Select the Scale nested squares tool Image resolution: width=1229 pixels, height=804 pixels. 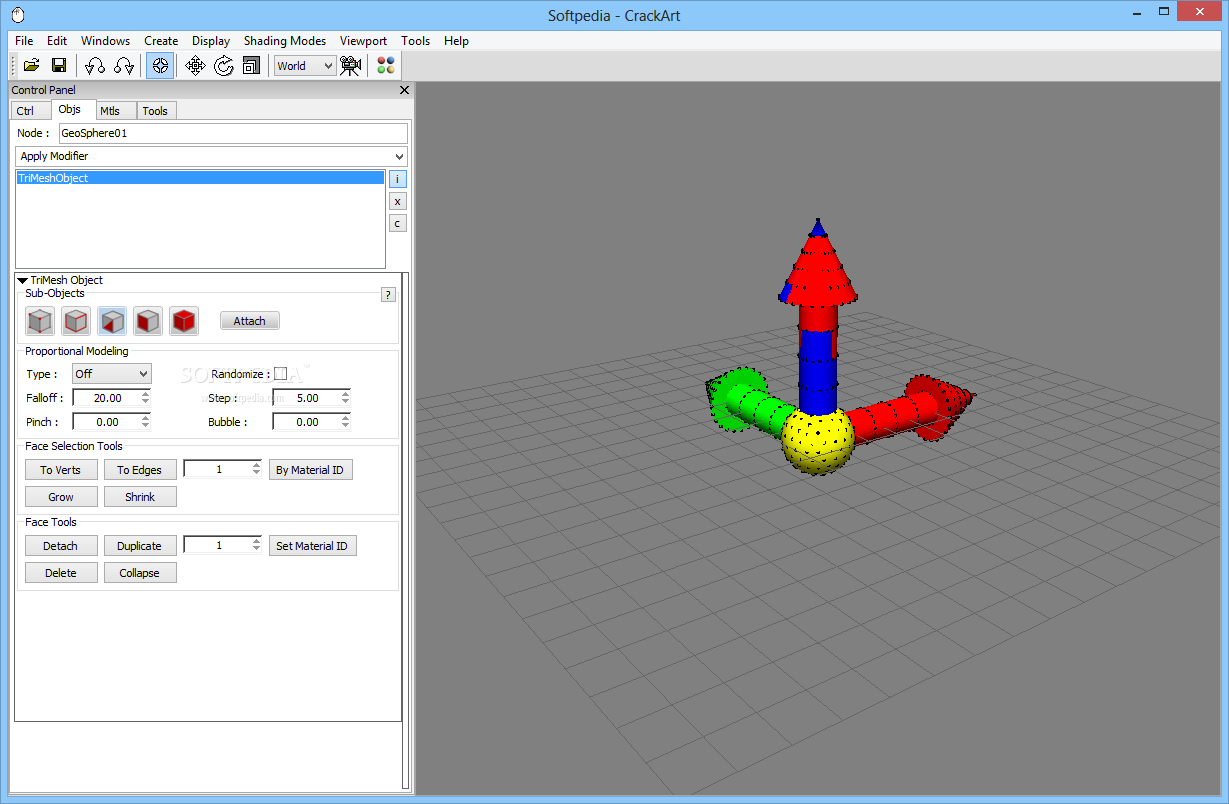[x=251, y=66]
